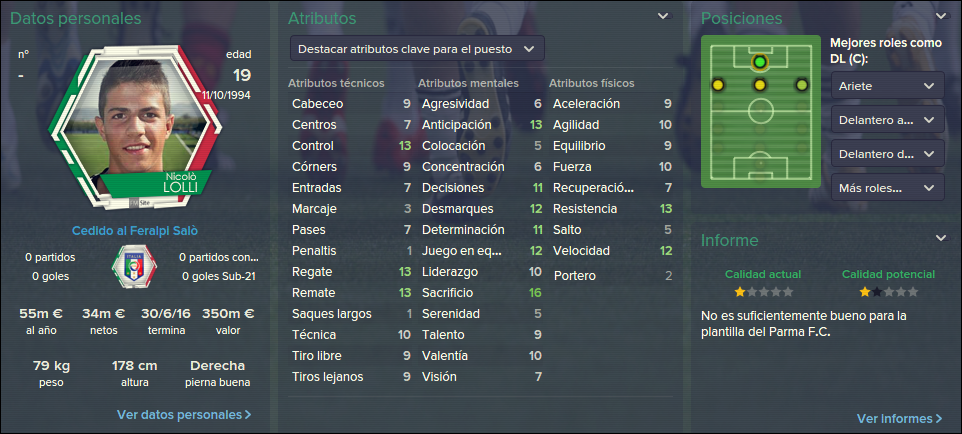Click the Sacrificio attribute row
962x434 pixels.
pos(482,293)
